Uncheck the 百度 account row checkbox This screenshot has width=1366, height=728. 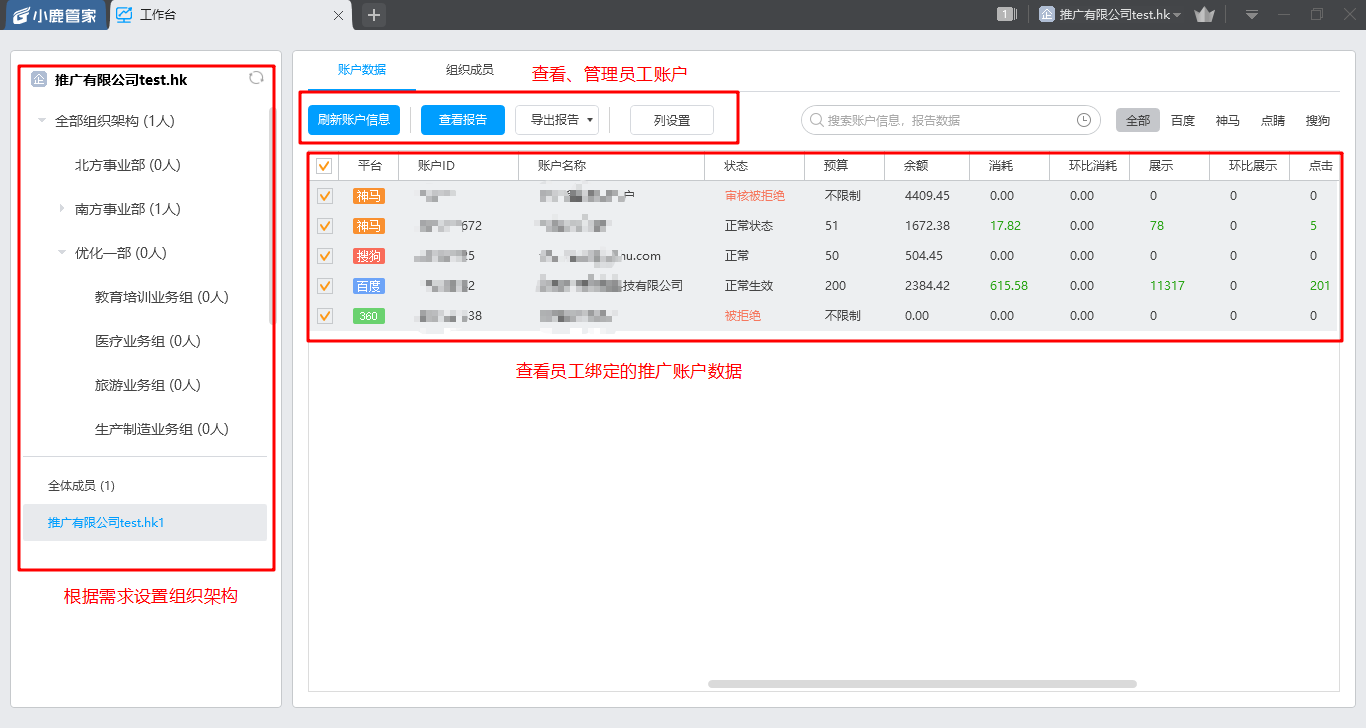tap(325, 286)
